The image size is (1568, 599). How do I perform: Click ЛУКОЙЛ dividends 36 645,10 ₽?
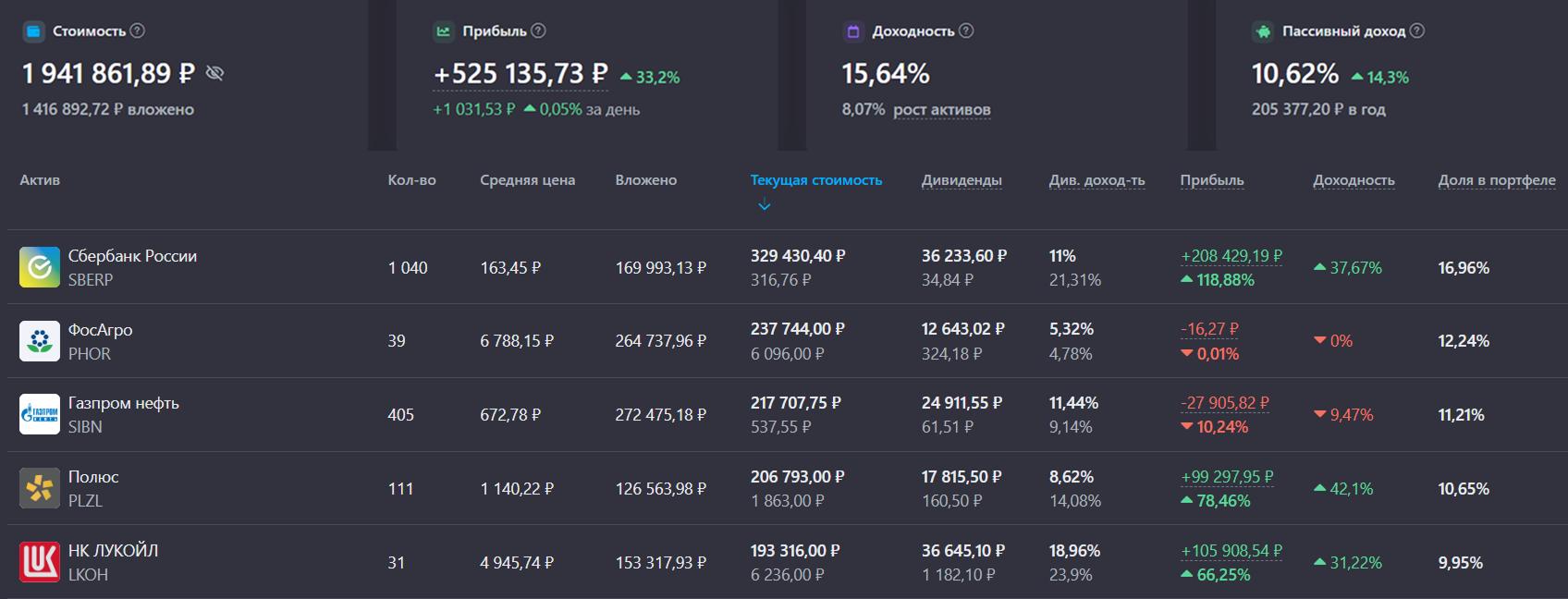[963, 551]
